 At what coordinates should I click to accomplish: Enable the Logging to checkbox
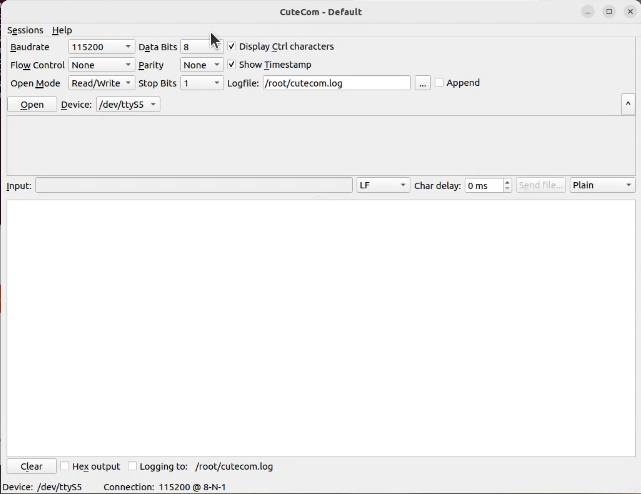coord(133,466)
